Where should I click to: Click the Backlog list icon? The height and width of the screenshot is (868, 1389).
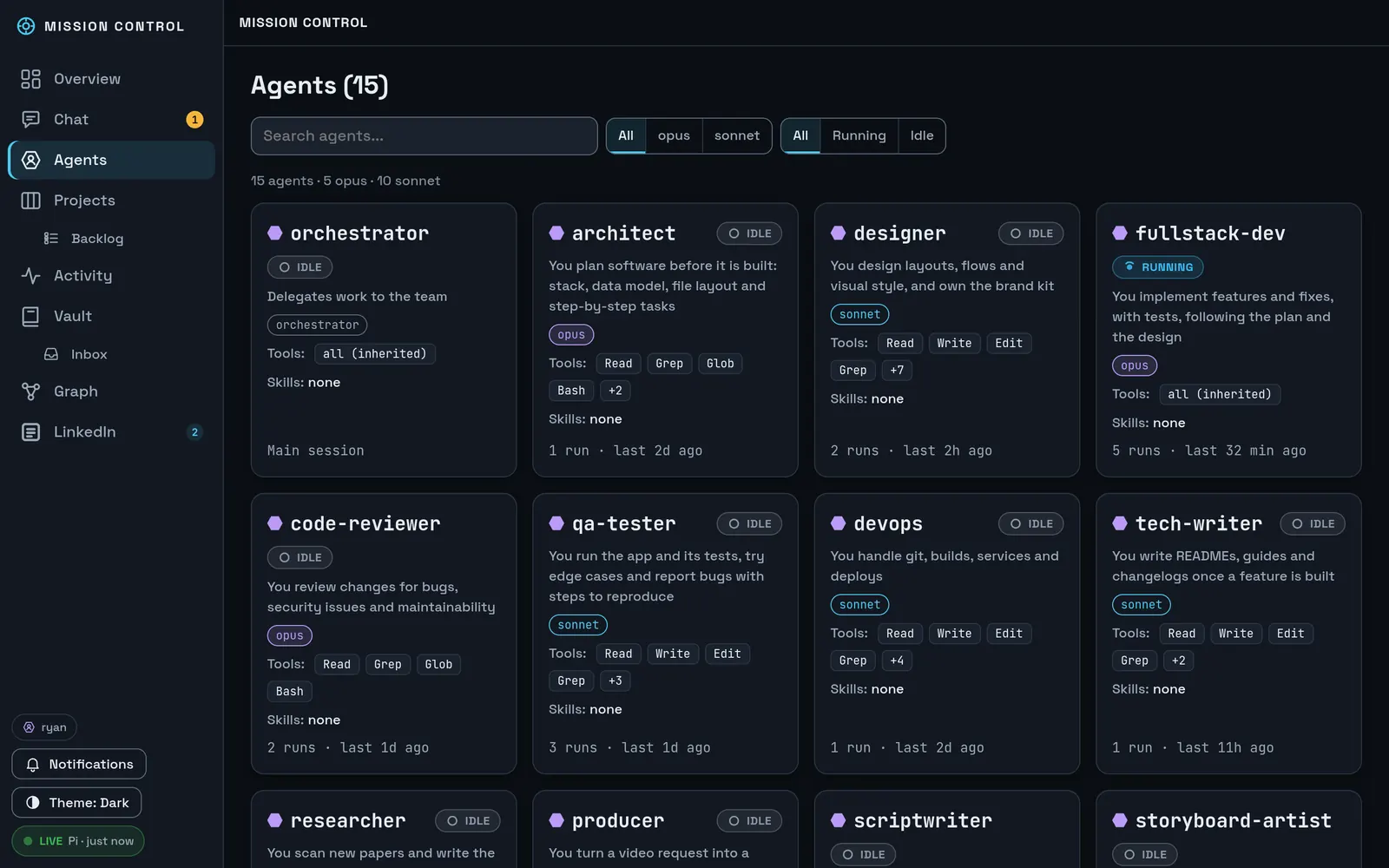click(x=51, y=239)
